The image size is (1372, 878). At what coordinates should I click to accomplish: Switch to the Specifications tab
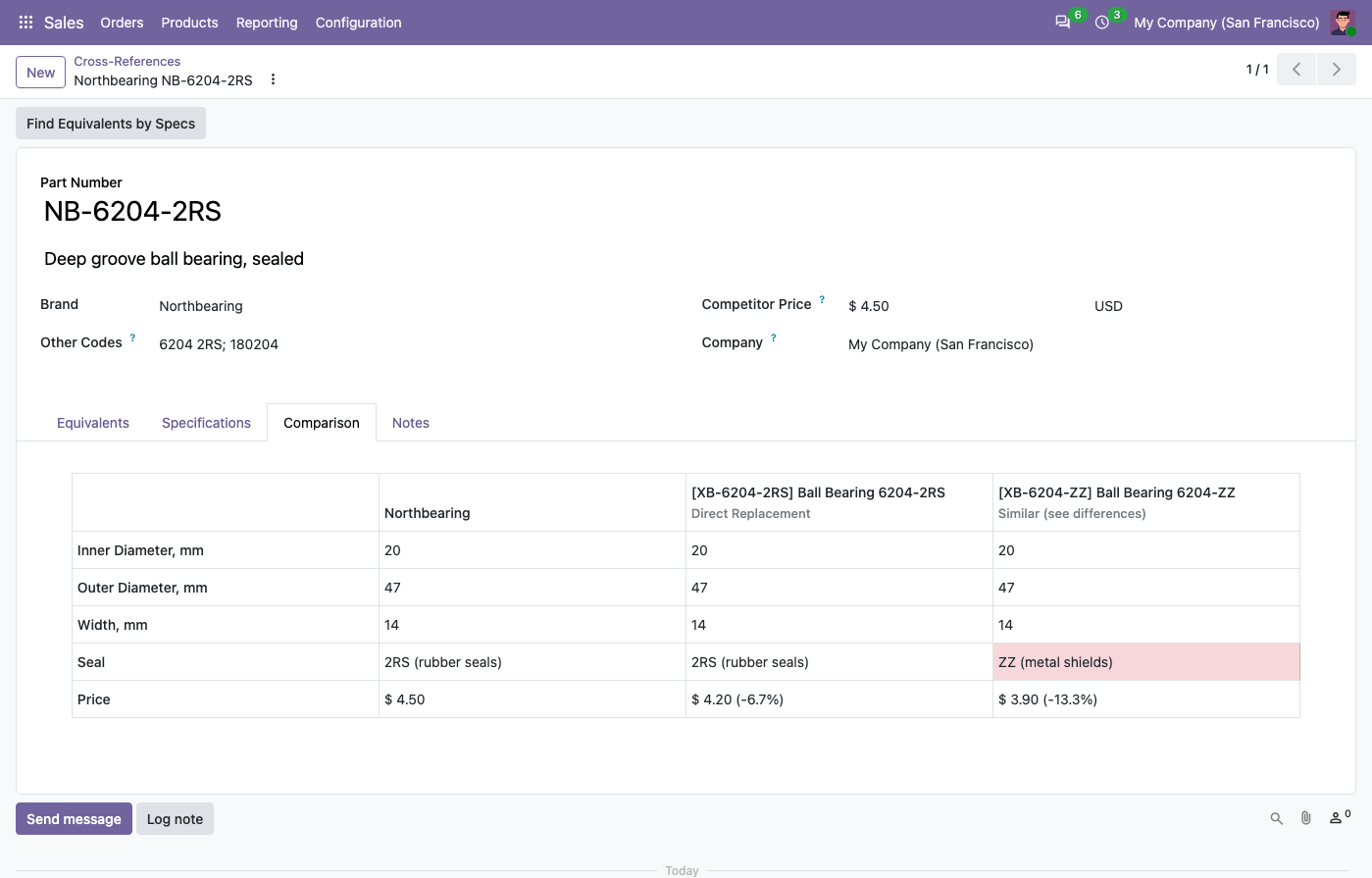tap(206, 423)
